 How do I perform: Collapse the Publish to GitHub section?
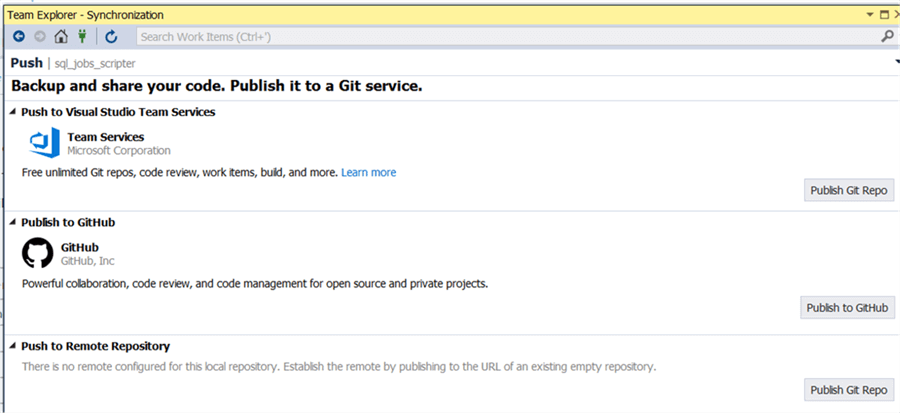[13, 222]
